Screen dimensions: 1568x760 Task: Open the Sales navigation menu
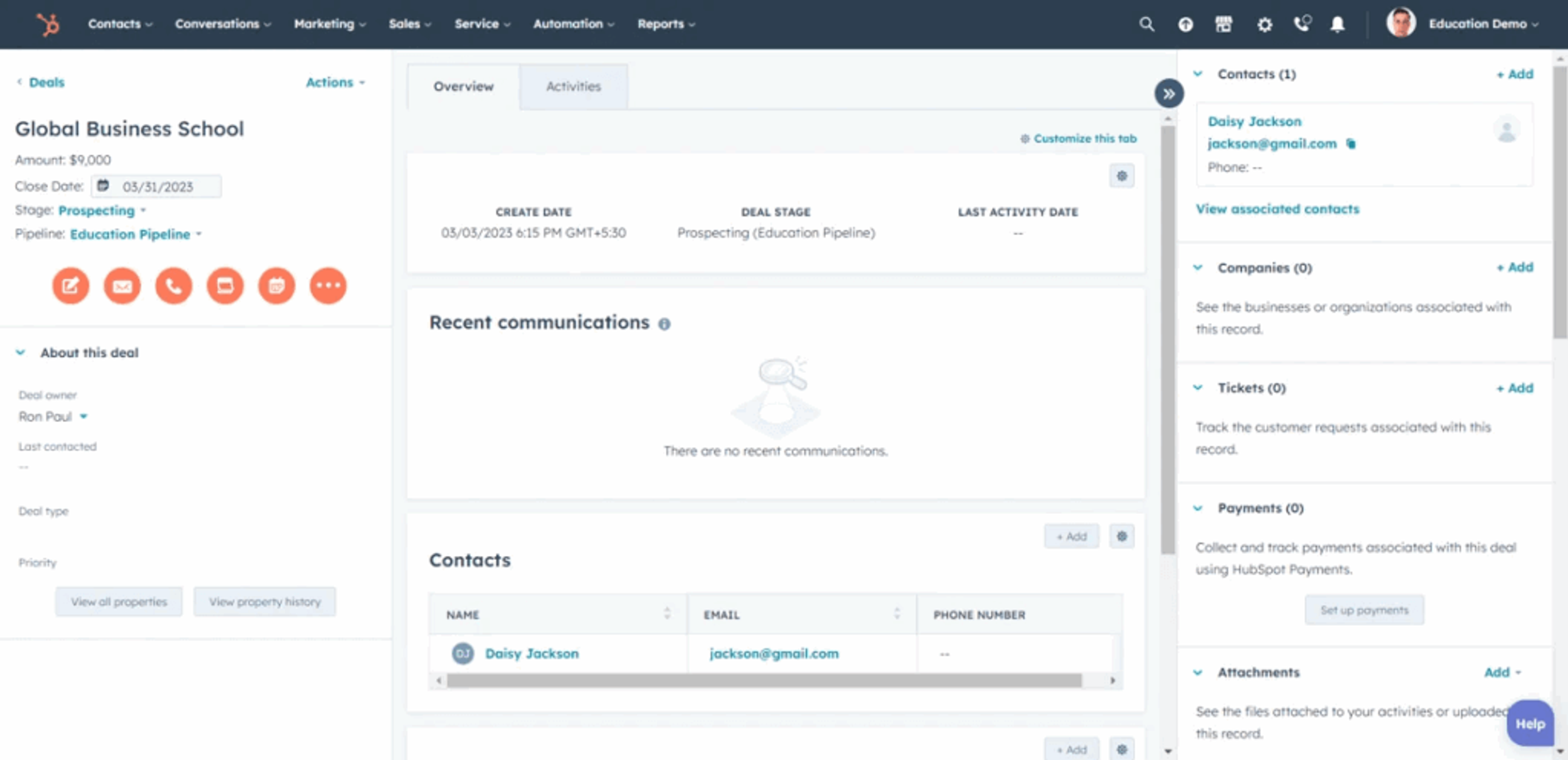tap(410, 24)
